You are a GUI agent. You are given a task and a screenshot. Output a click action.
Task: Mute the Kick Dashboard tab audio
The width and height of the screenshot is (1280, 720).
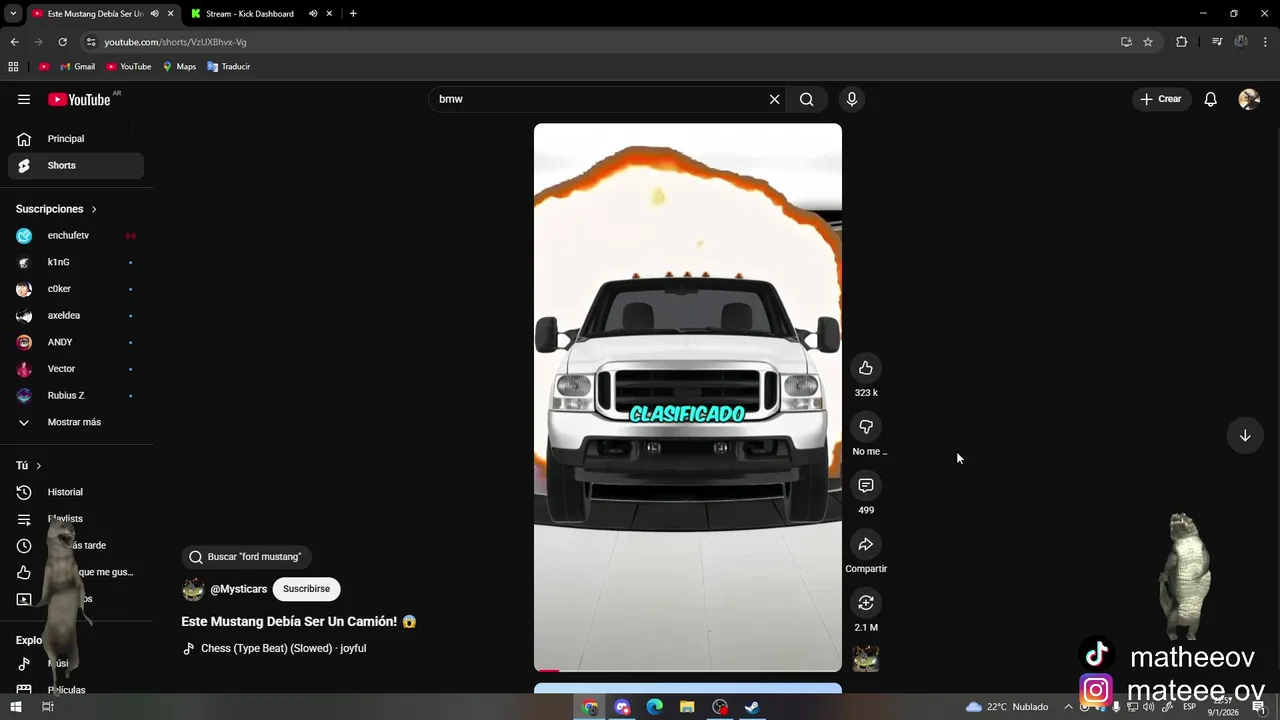click(x=313, y=14)
